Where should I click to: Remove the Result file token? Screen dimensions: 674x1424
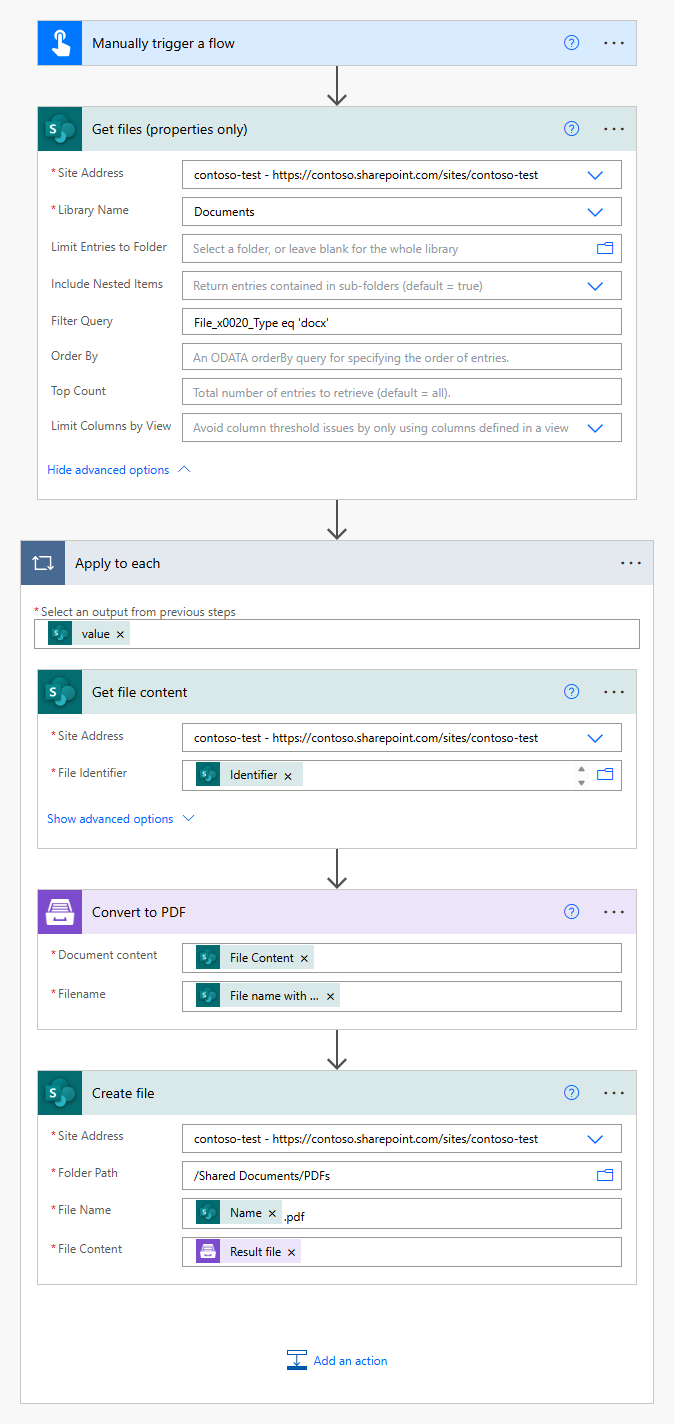tap(292, 1252)
